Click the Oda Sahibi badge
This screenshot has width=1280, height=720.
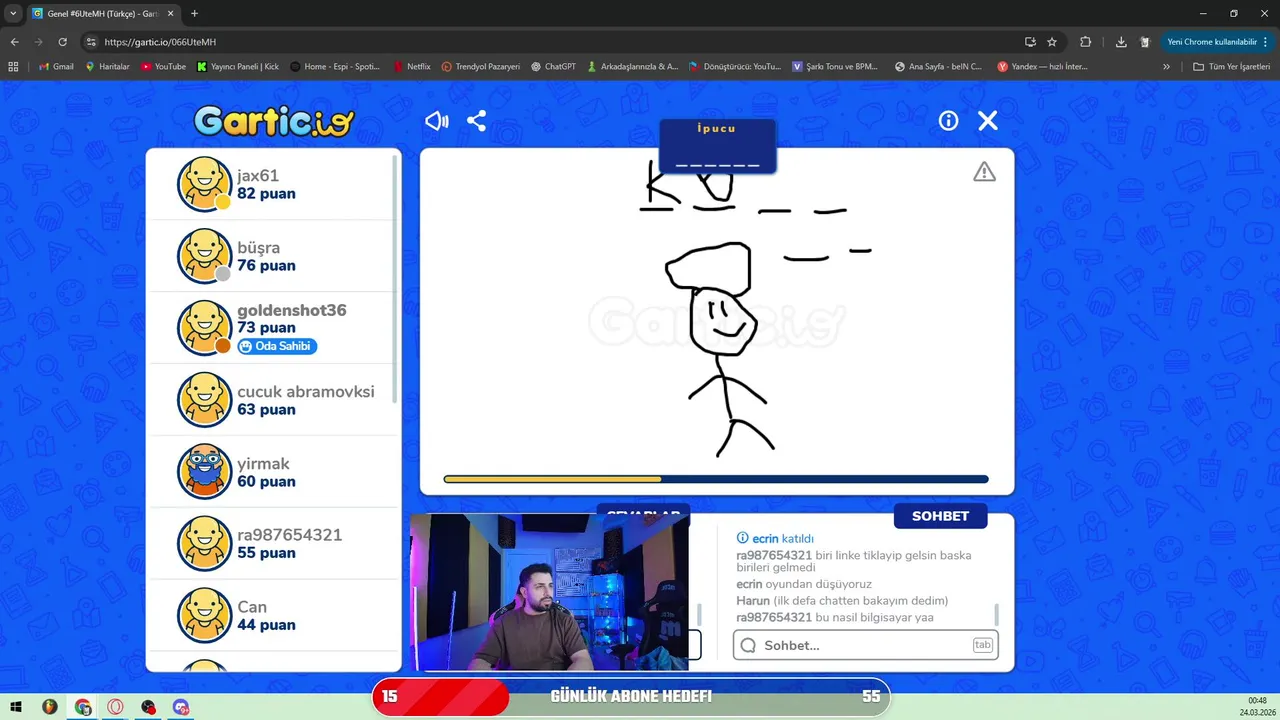click(277, 346)
